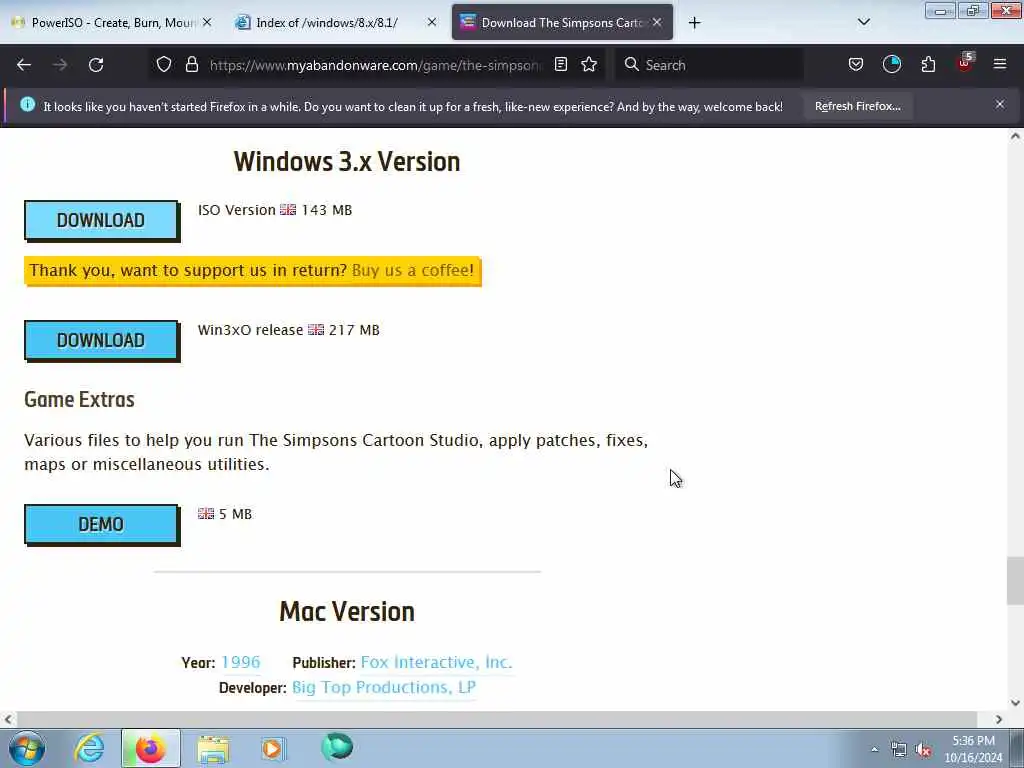Open the clock showing 5:36 PM
Screen dimensions: 1024x768
[x=973, y=749]
